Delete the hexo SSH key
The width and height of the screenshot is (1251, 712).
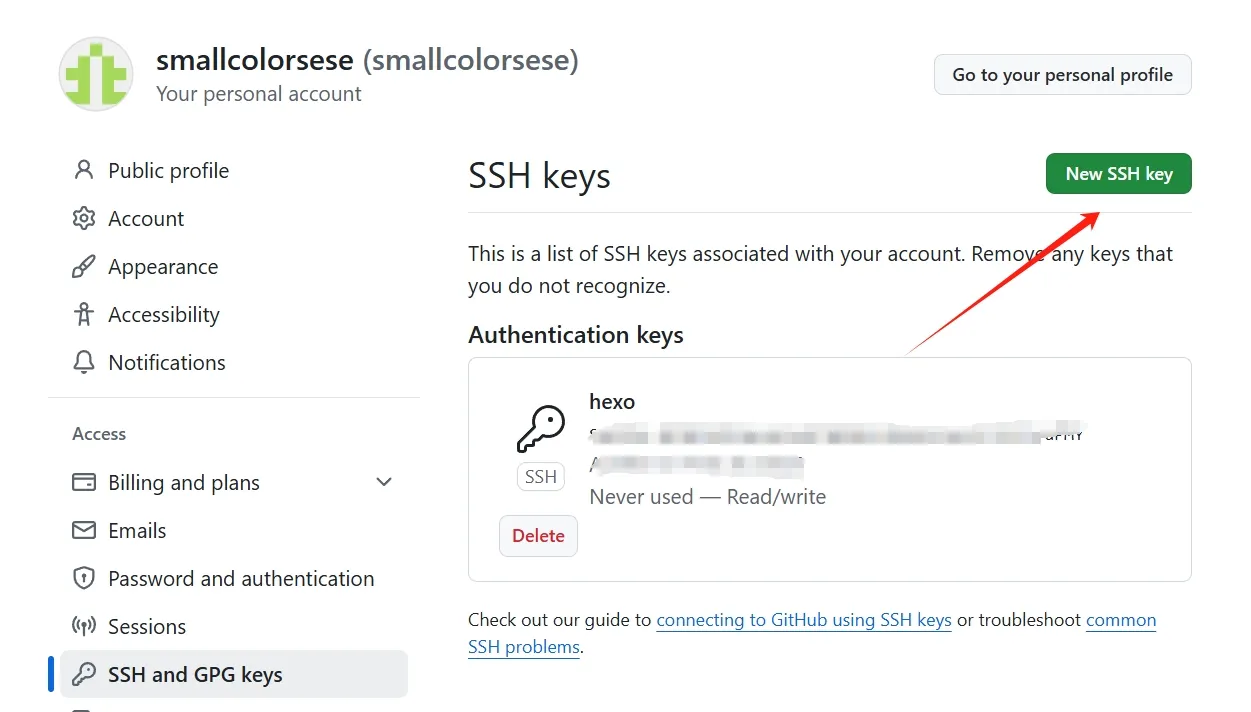tap(538, 536)
